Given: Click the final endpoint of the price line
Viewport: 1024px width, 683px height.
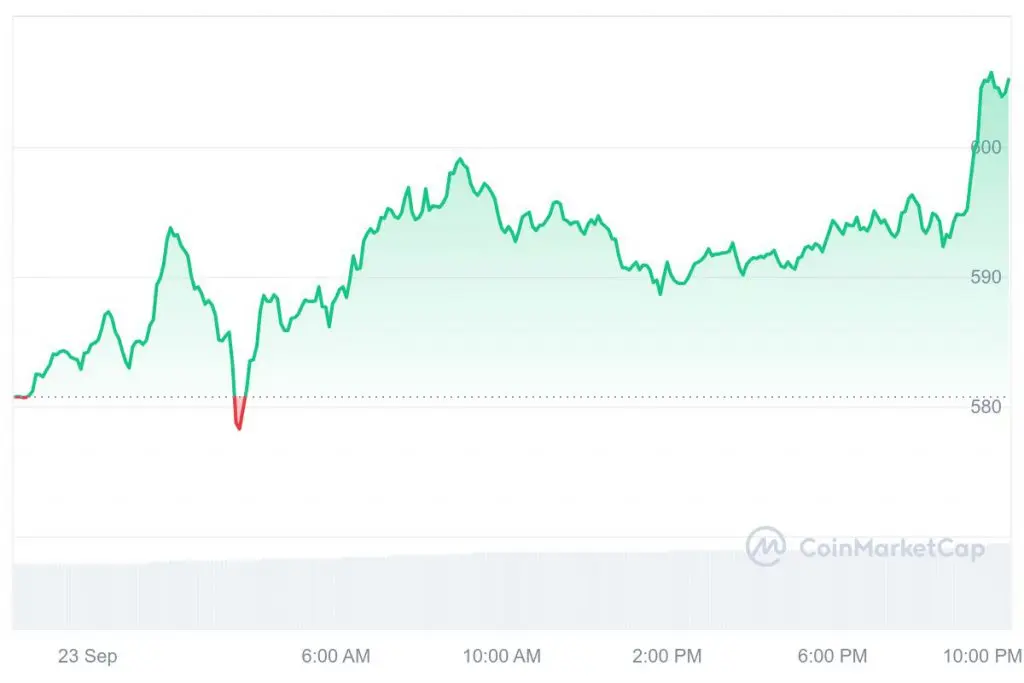Looking at the screenshot, I should coord(1009,79).
